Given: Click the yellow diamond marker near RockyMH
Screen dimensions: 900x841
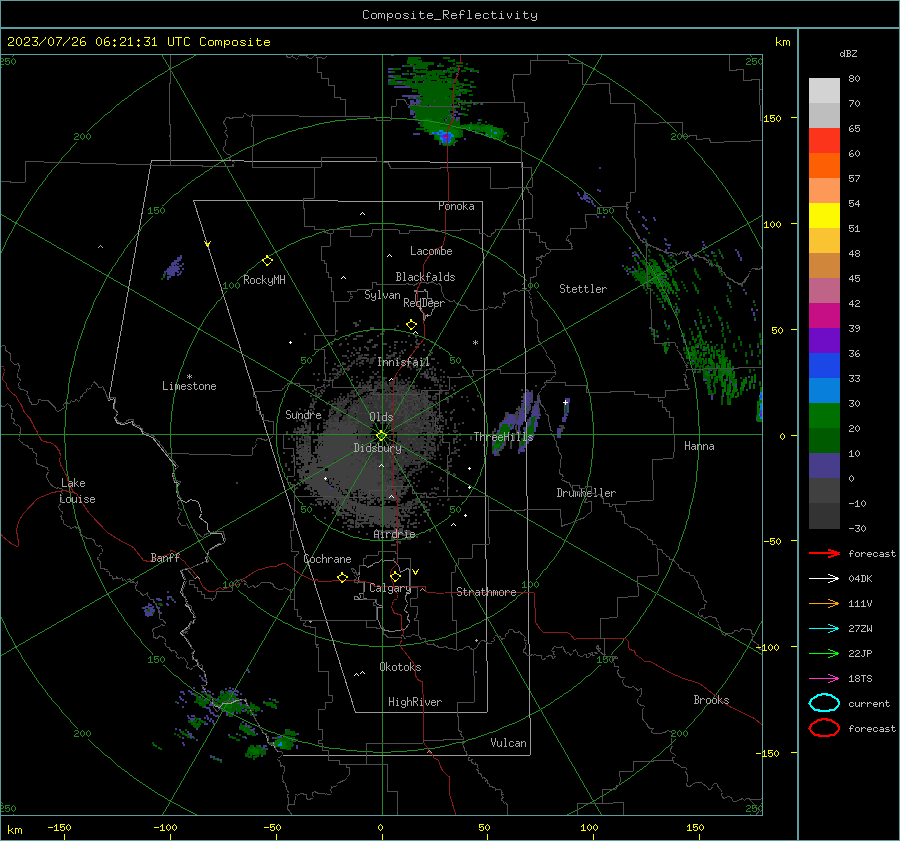Looking at the screenshot, I should pyautogui.click(x=267, y=261).
